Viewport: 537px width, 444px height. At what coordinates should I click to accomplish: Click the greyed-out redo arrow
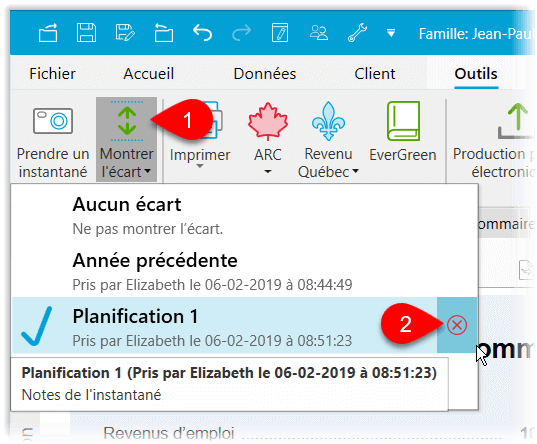point(241,33)
